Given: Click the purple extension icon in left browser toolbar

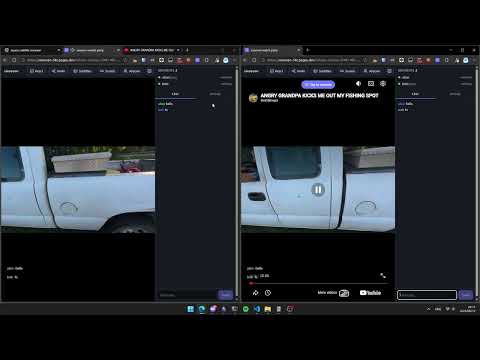Looking at the screenshot, I should (x=198, y=60).
